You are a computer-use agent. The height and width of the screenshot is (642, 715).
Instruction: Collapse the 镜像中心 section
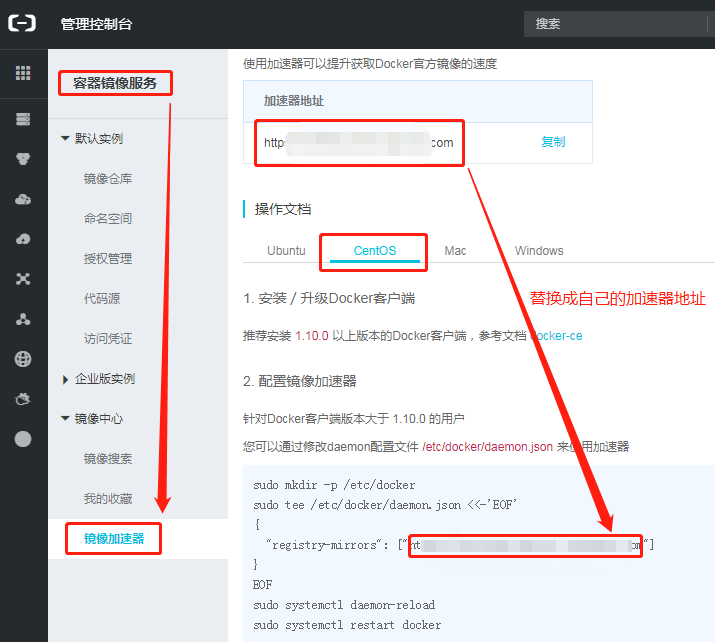point(66,419)
